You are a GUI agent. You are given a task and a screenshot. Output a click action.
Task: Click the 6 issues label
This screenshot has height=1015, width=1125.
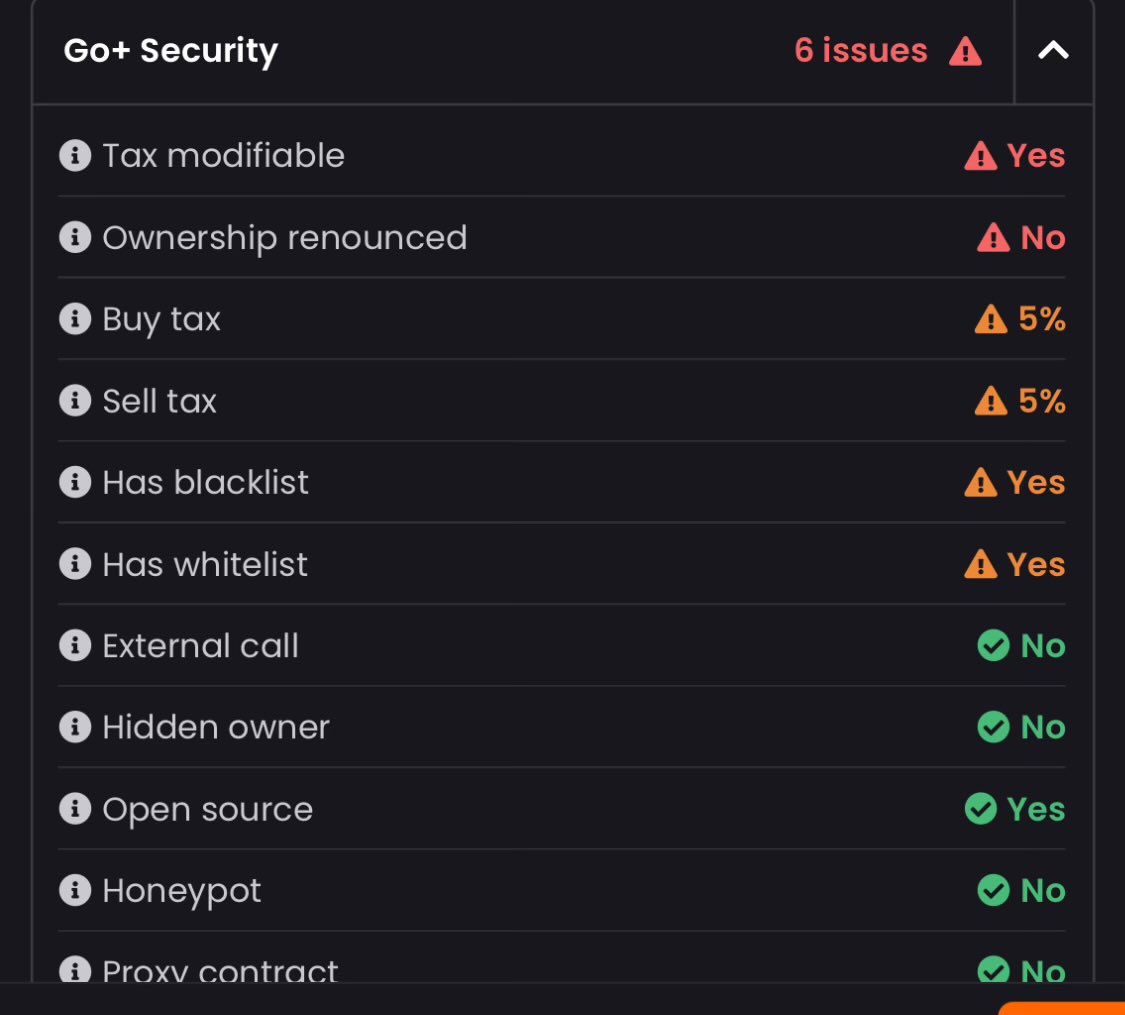tap(860, 50)
